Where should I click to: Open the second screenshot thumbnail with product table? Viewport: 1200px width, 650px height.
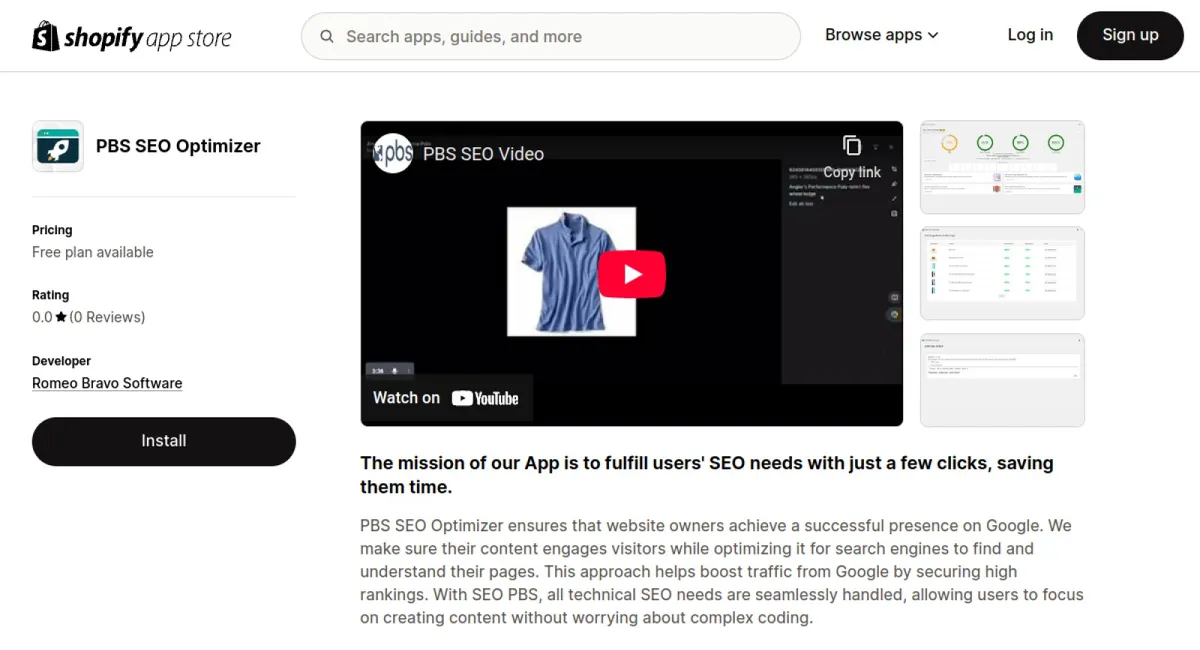(1002, 273)
